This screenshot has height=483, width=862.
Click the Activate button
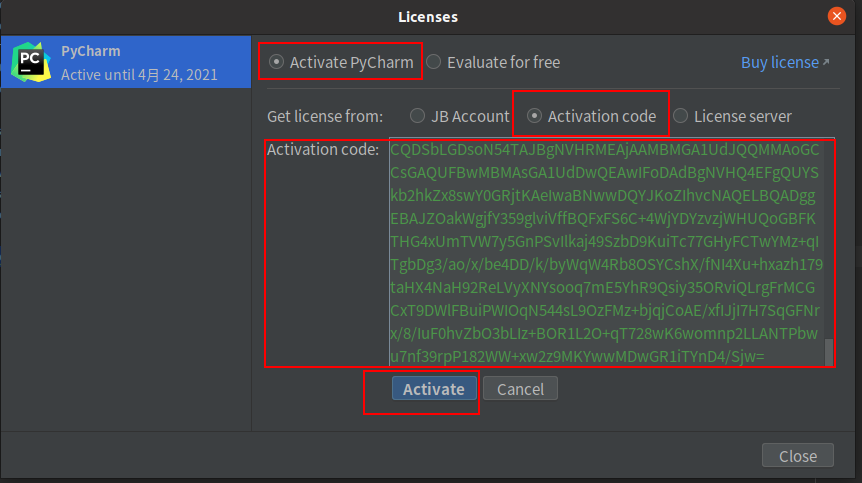434,389
